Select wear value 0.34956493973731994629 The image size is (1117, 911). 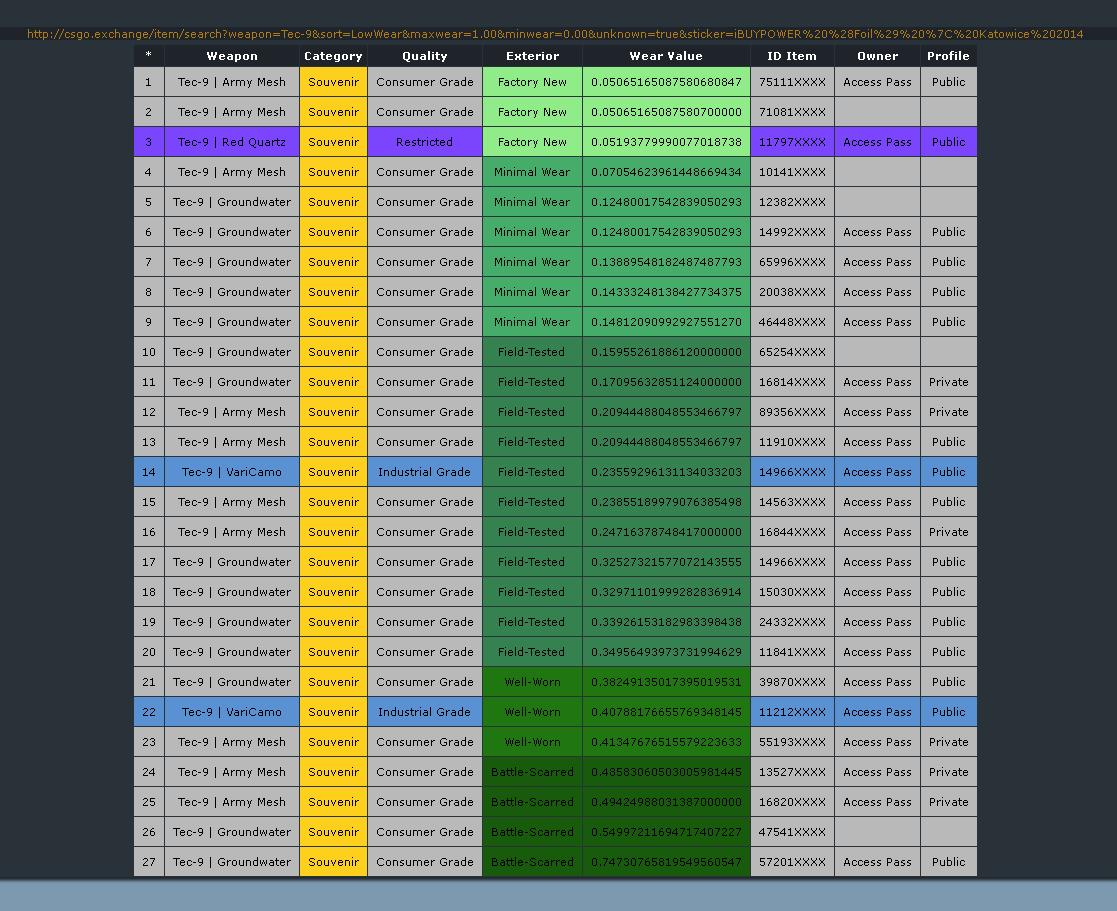click(666, 652)
